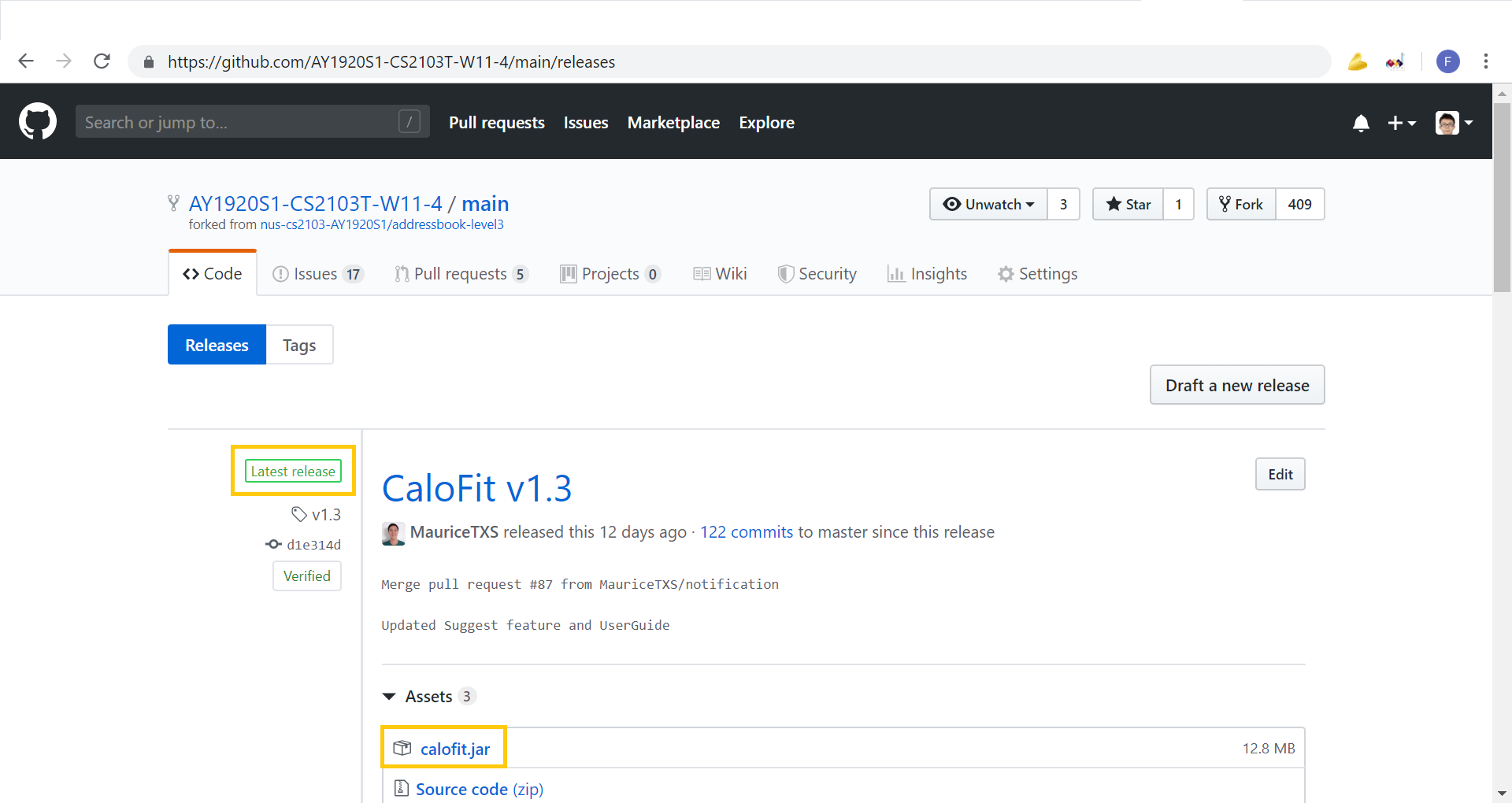Click the fork count 409
The height and width of the screenshot is (803, 1512).
pos(1299,204)
